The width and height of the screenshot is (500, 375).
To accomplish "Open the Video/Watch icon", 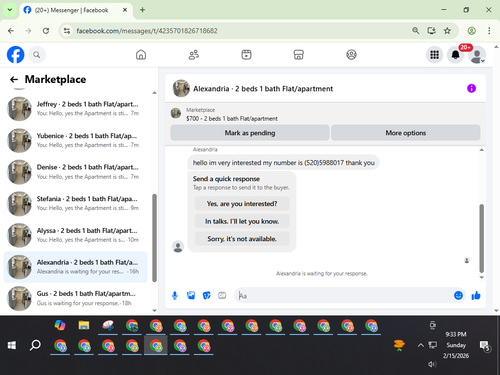I will tap(246, 55).
